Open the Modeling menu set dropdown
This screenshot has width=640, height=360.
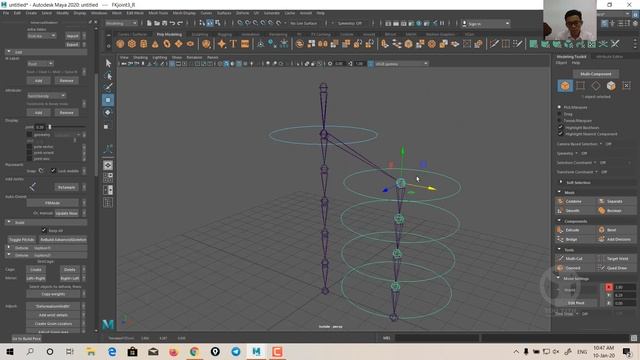[121, 23]
